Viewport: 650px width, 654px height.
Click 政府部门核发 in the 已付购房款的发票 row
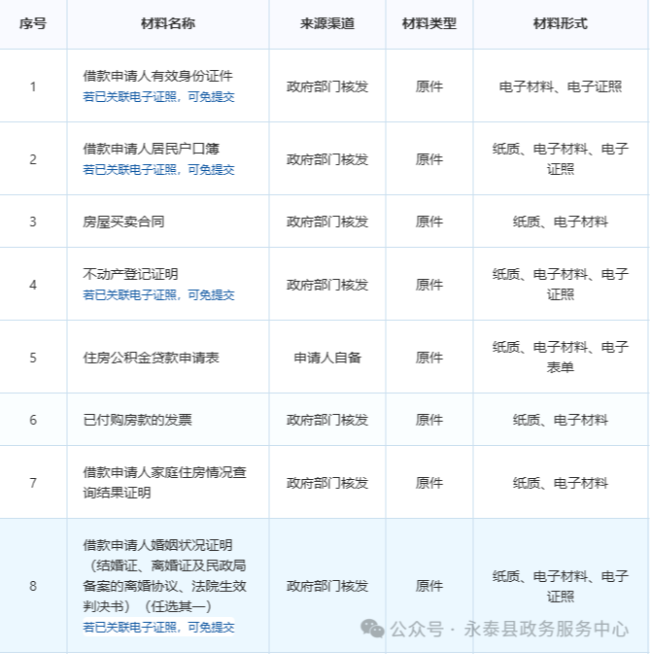(327, 420)
